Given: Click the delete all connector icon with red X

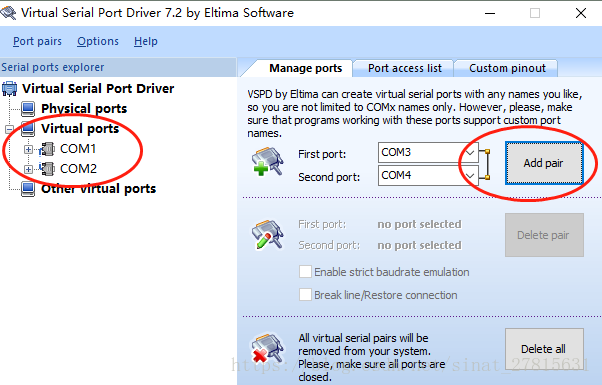Looking at the screenshot, I should click(x=268, y=348).
